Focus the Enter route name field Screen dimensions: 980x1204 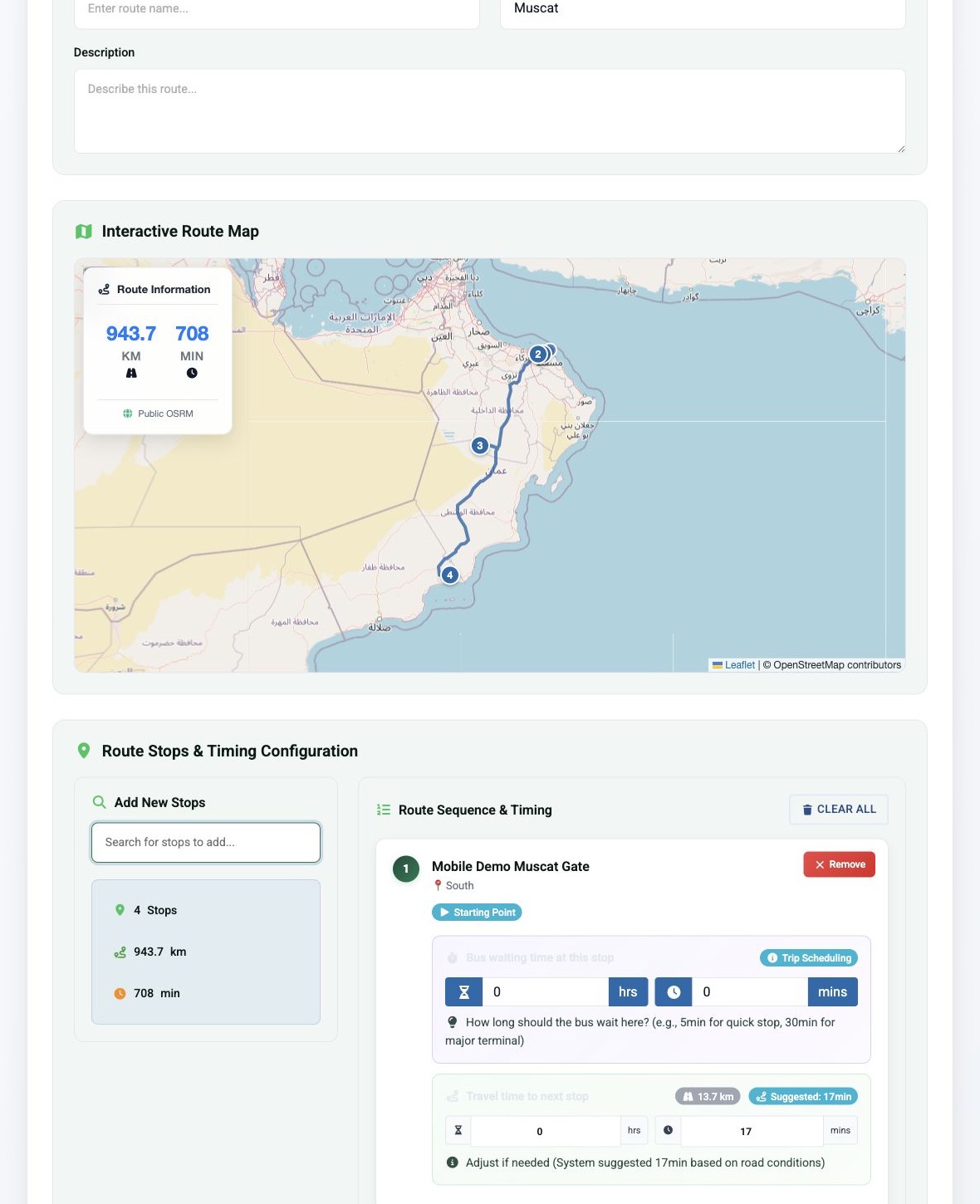277,12
